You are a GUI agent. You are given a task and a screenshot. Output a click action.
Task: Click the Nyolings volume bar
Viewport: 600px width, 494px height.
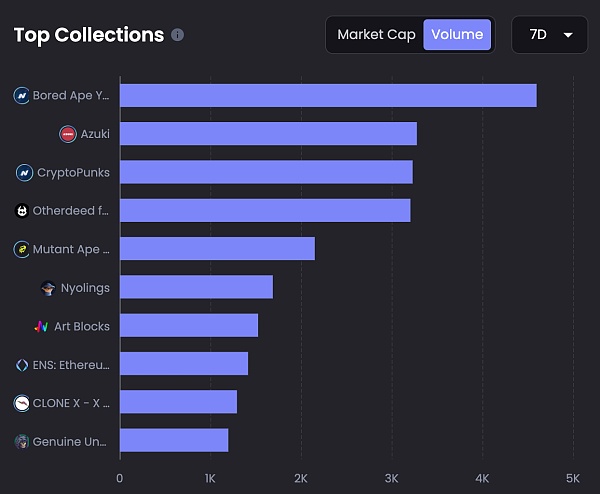[x=196, y=288]
